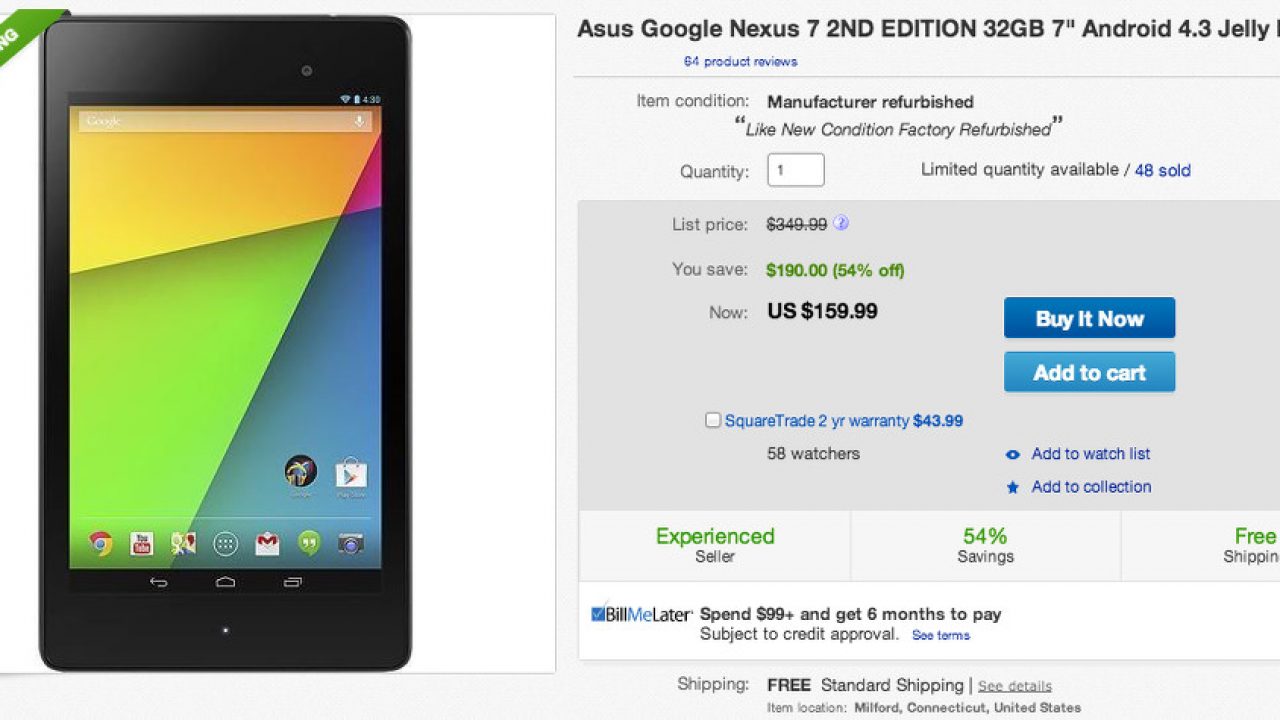Click the eye icon beside Add to watch list
This screenshot has width=1280, height=720.
tap(1013, 455)
